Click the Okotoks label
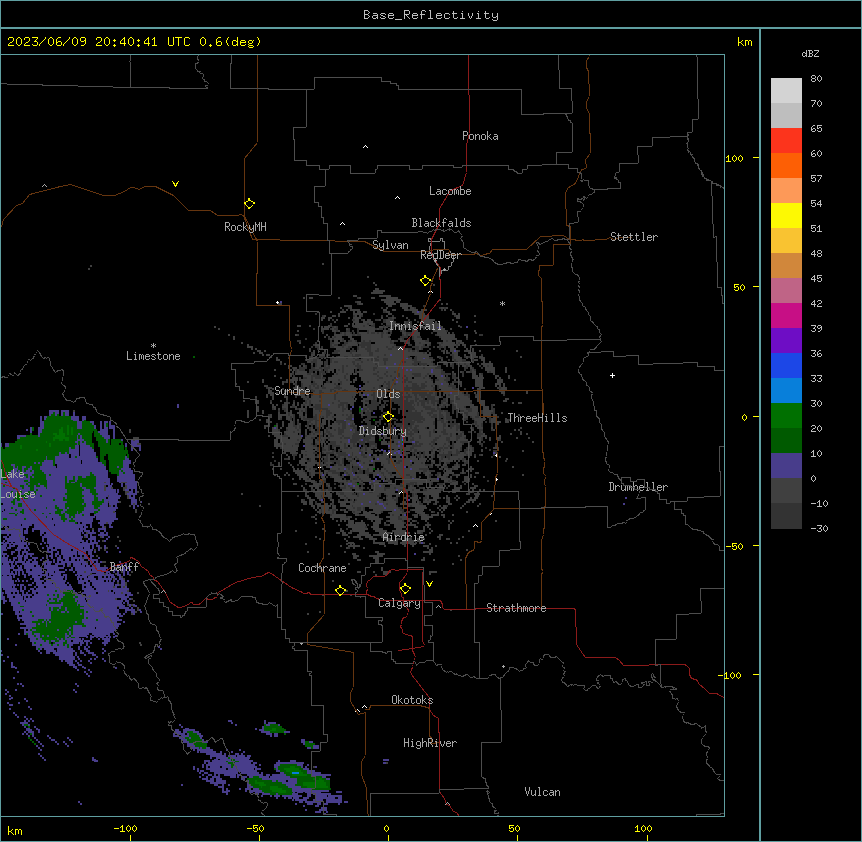 pos(412,700)
